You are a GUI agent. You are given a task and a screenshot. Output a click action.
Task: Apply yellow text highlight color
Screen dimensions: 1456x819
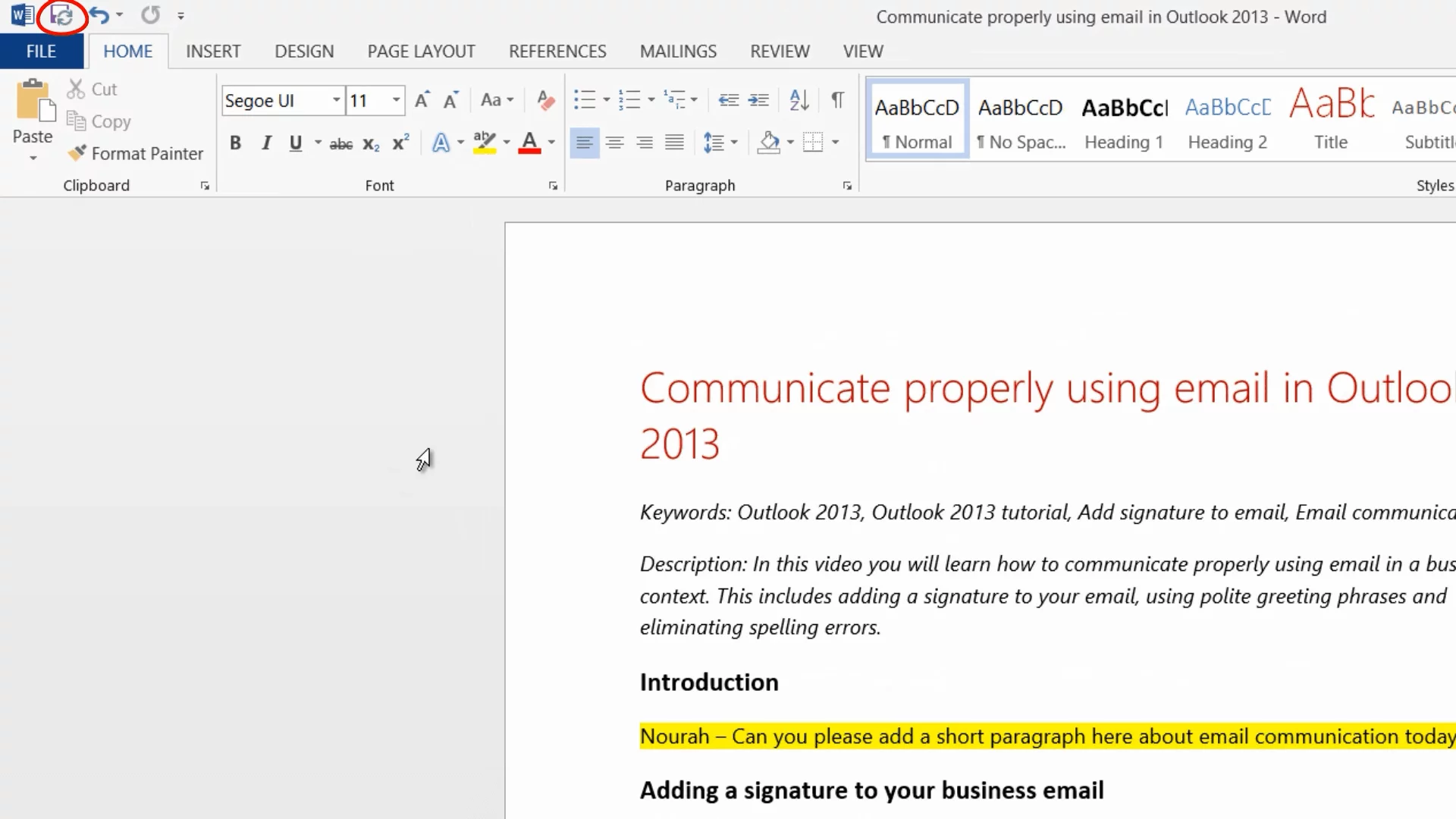(484, 143)
